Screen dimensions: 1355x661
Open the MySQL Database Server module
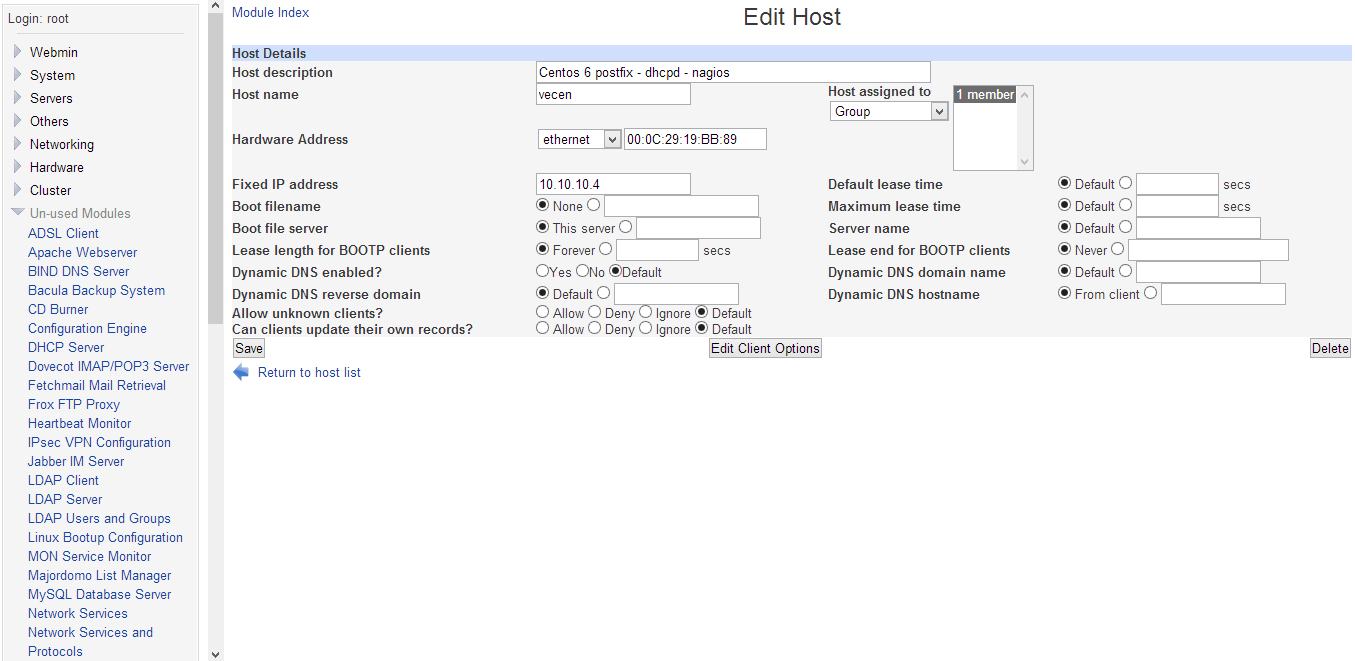point(99,594)
